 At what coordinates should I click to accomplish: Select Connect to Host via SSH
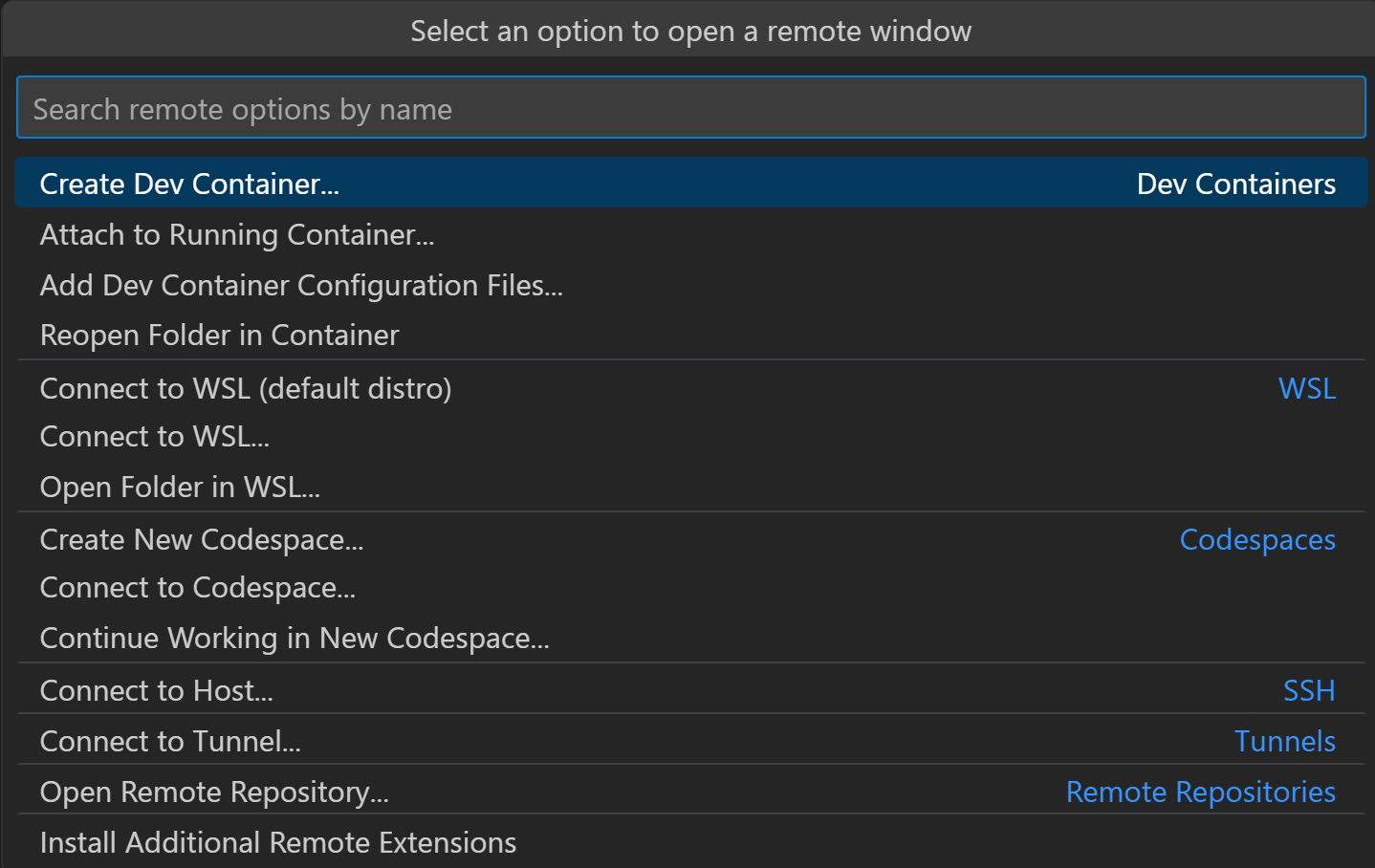coord(690,690)
